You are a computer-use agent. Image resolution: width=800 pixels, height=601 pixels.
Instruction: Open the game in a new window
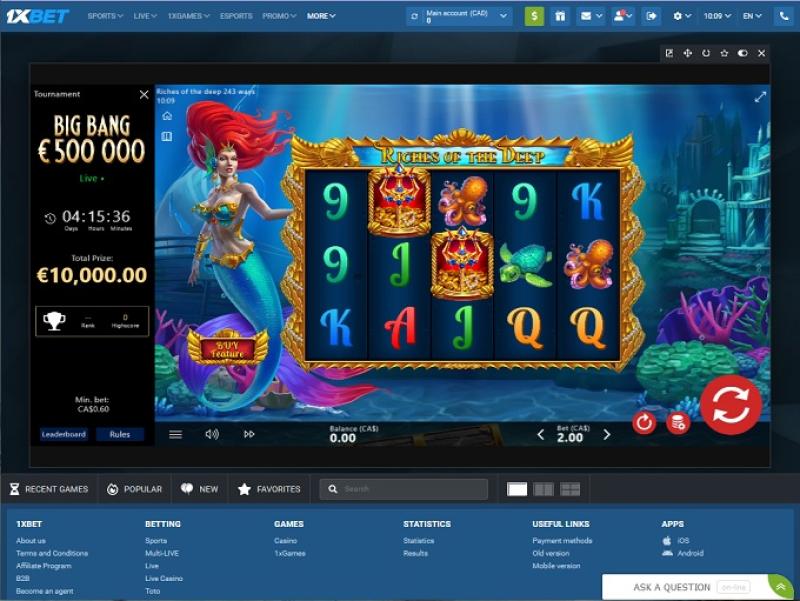[669, 53]
